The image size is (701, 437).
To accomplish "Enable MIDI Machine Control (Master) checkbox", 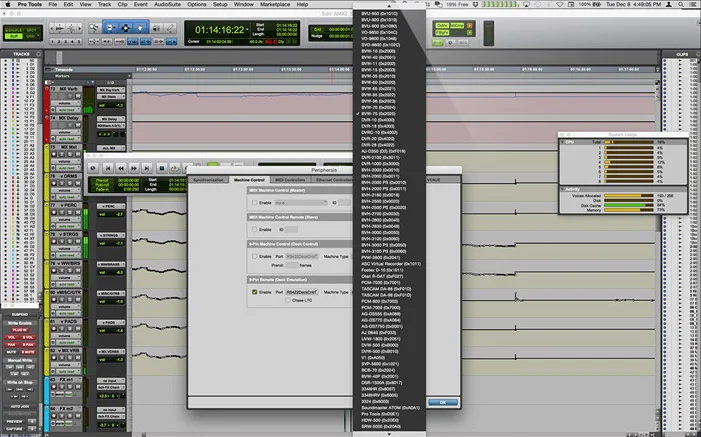I will coord(254,203).
